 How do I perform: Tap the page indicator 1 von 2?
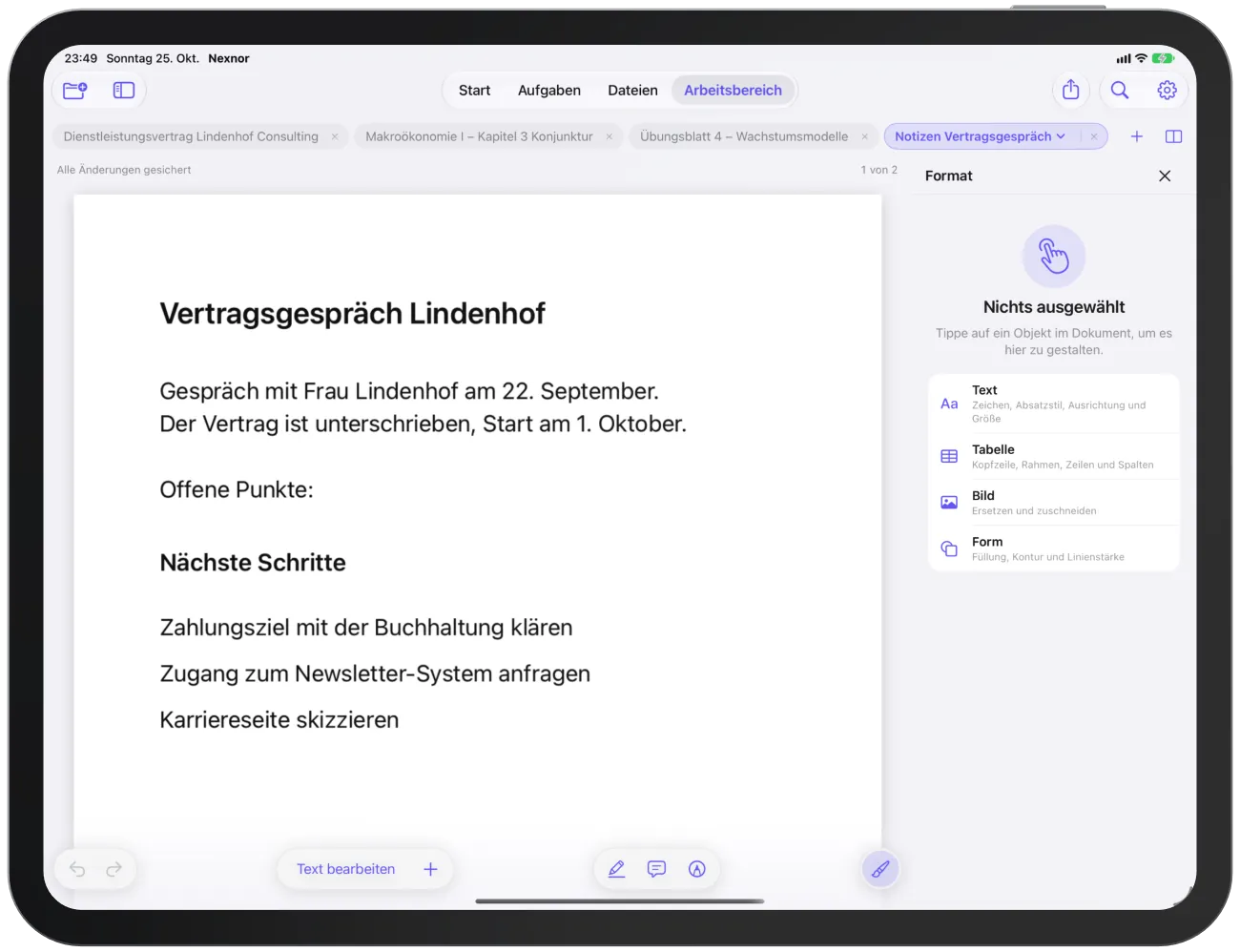(x=878, y=170)
